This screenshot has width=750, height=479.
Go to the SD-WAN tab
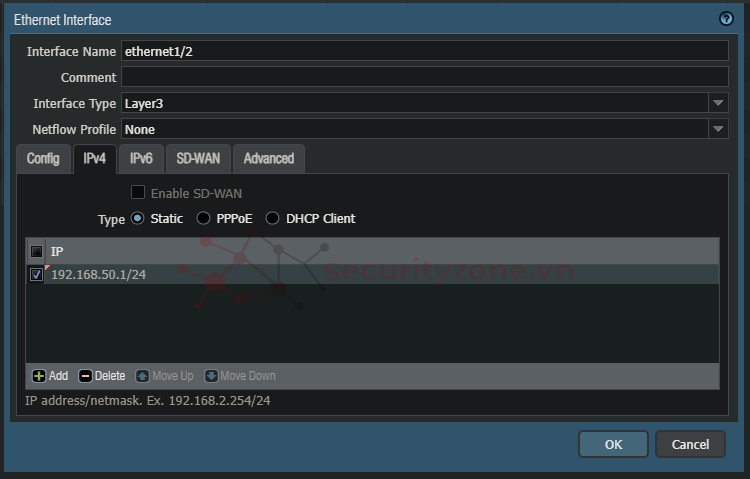pyautogui.click(x=198, y=159)
